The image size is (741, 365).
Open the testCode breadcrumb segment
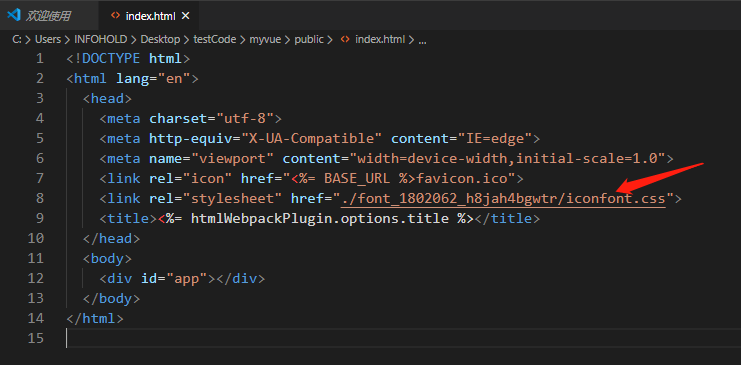coord(215,39)
